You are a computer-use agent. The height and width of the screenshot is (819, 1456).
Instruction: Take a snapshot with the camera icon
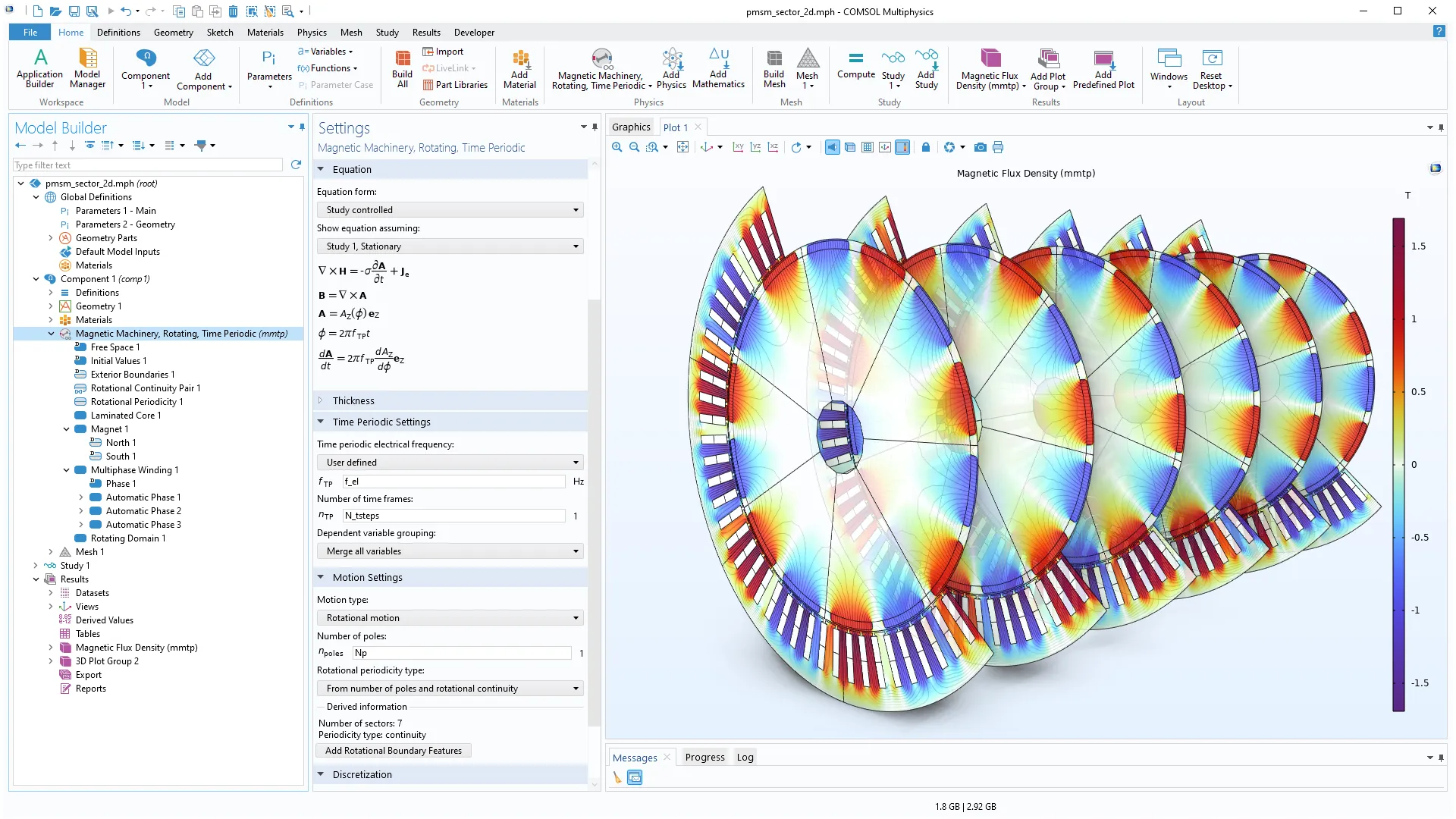(x=980, y=147)
